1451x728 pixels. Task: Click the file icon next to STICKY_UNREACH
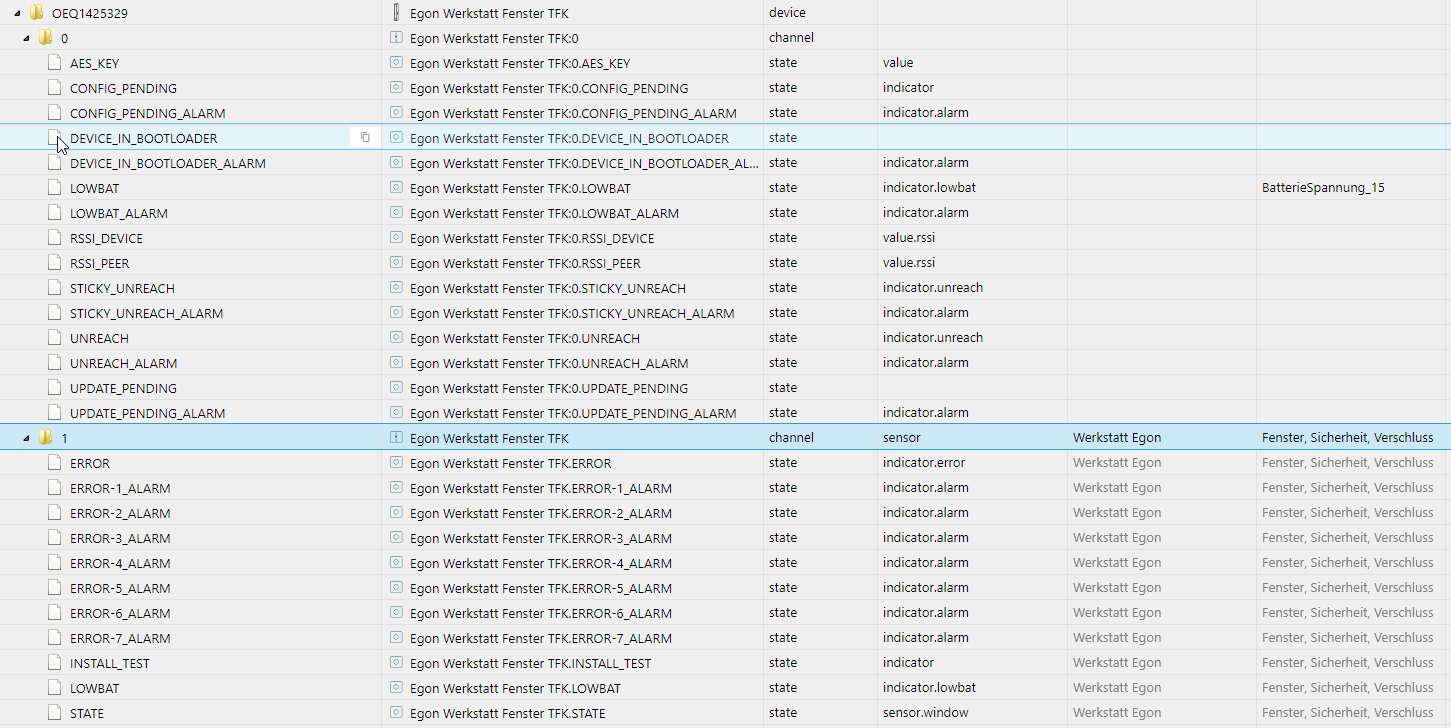click(x=55, y=288)
